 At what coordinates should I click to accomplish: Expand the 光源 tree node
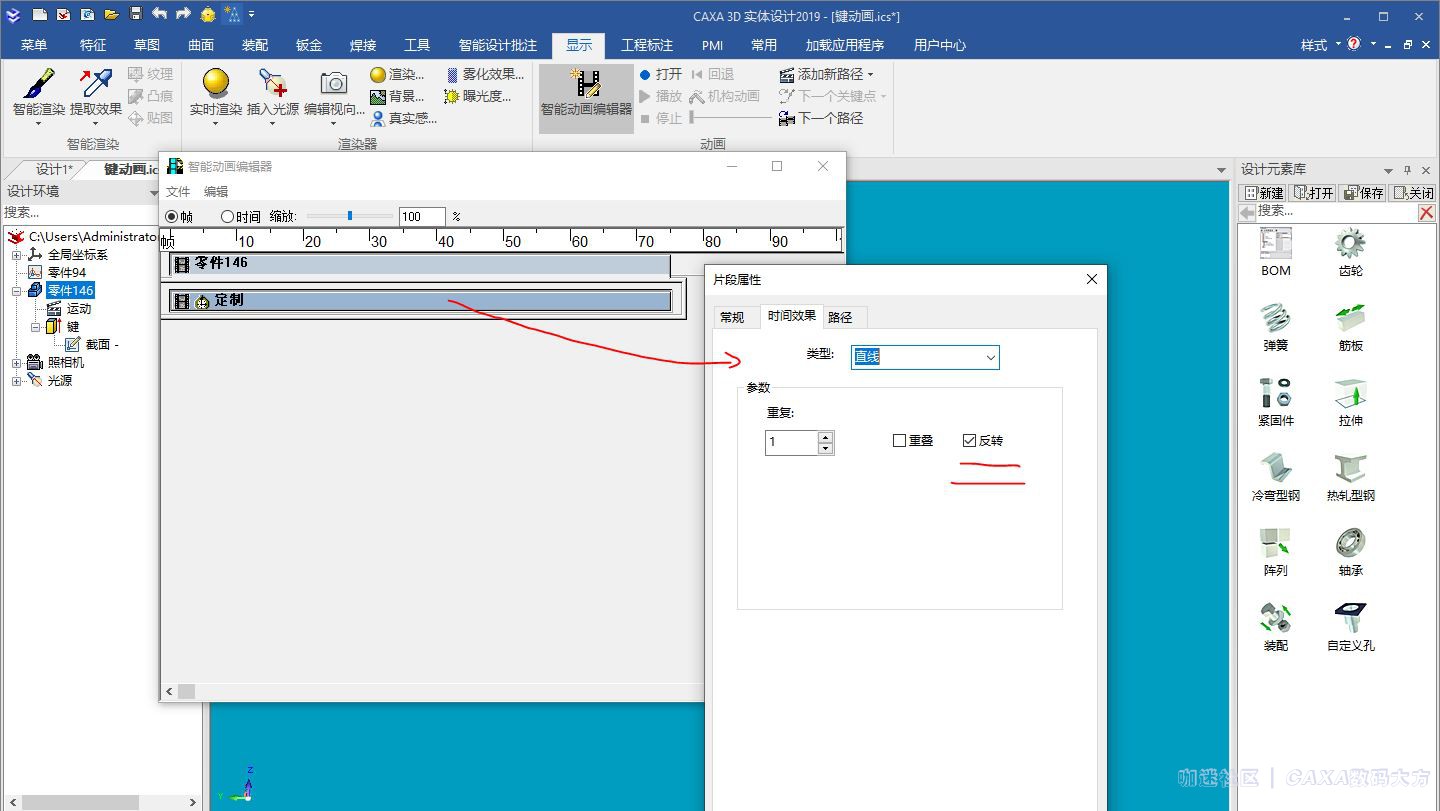tap(17, 381)
